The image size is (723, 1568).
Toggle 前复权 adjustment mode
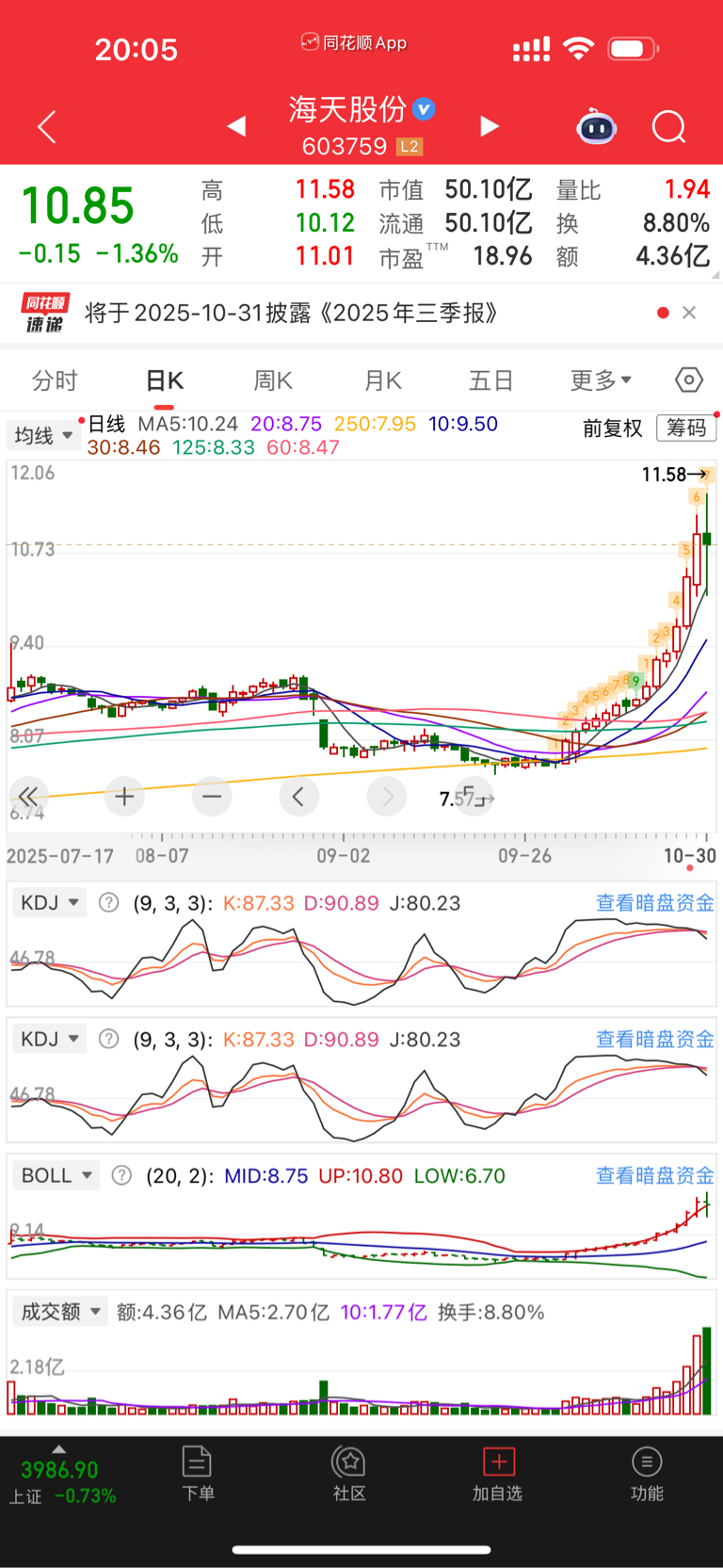click(x=612, y=428)
